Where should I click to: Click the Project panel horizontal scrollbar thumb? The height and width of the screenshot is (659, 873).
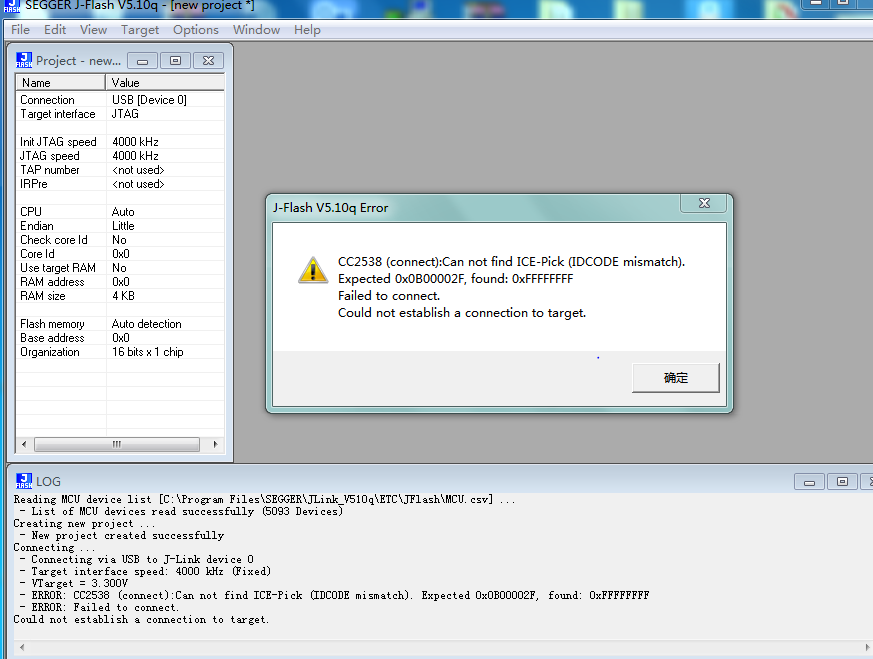117,444
